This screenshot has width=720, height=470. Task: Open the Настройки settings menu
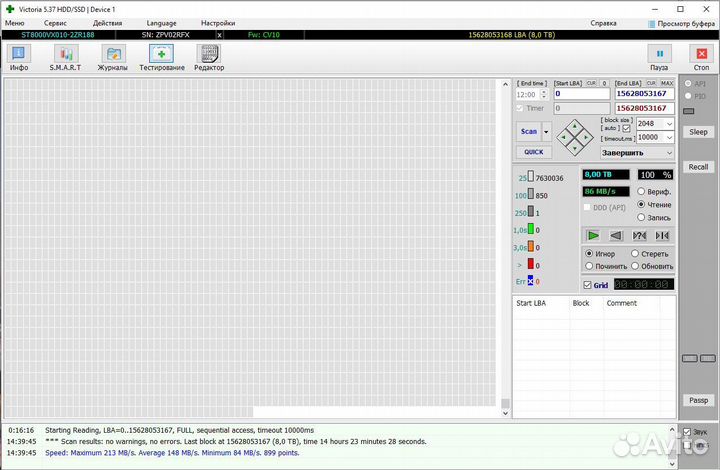coord(218,22)
